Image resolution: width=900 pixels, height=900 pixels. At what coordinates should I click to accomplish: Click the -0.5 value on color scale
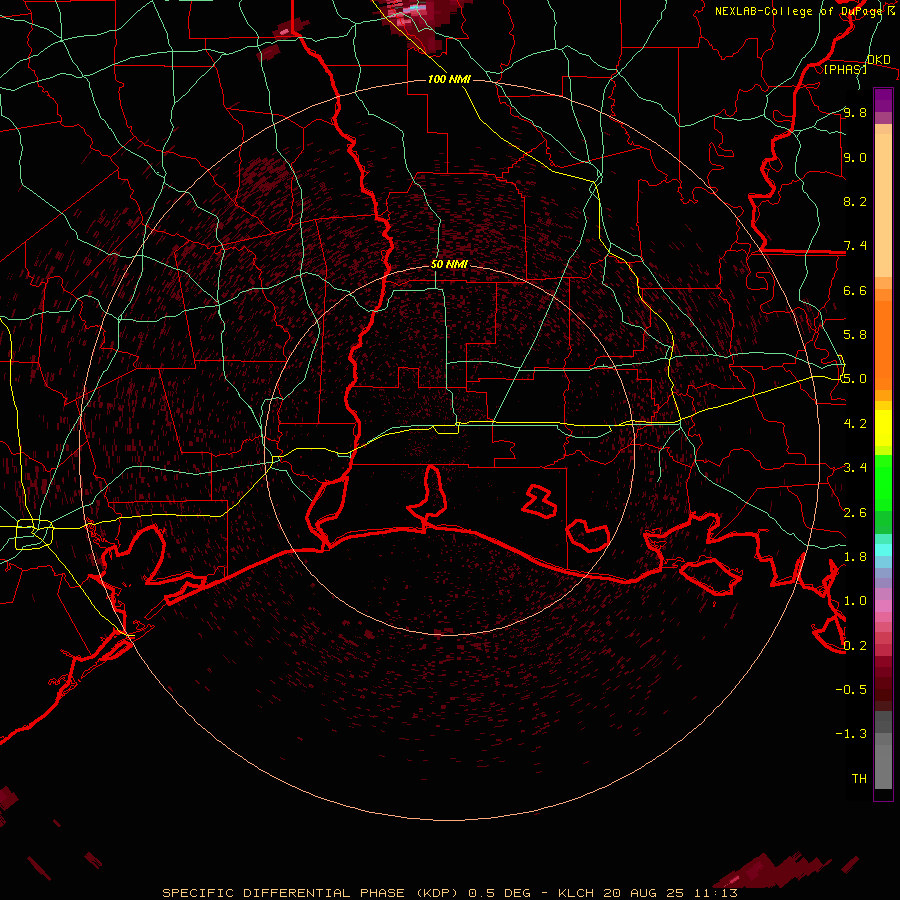(851, 689)
